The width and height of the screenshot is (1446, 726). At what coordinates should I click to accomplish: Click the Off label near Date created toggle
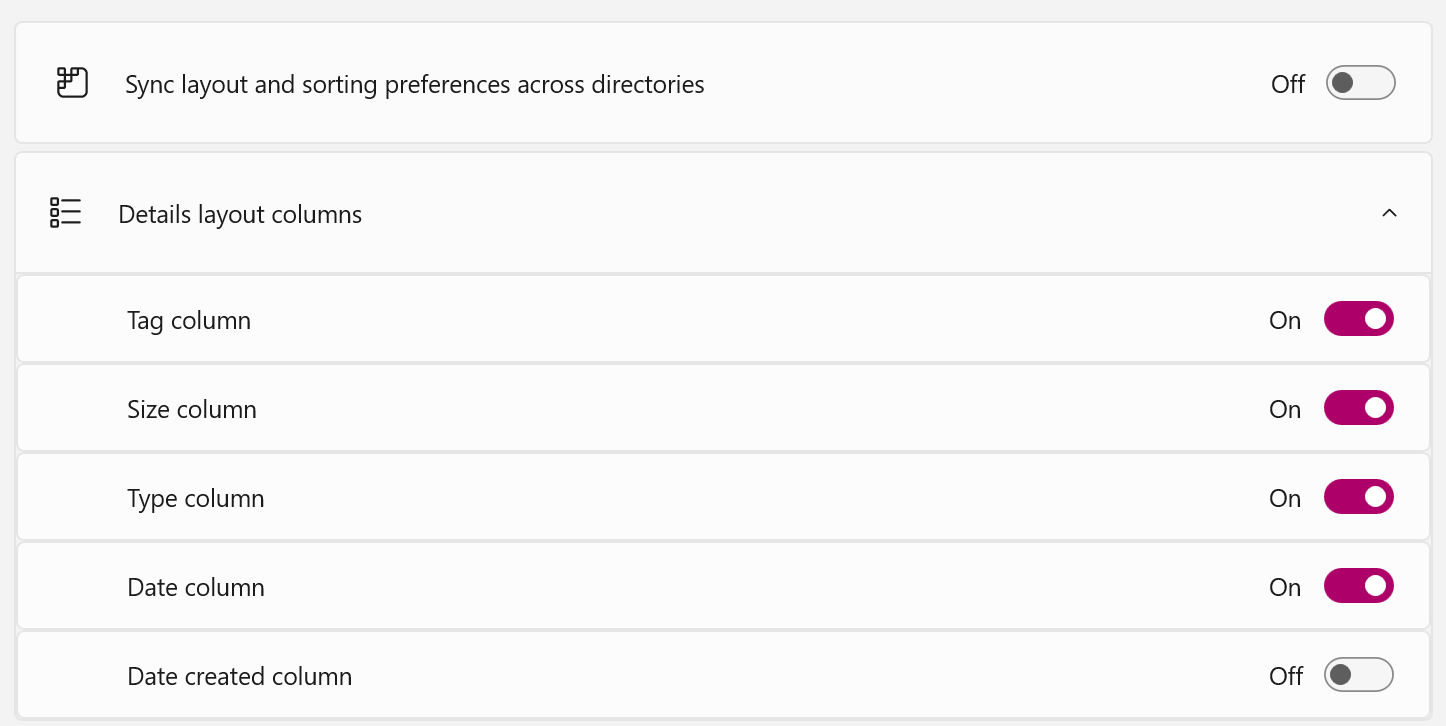[1287, 676]
